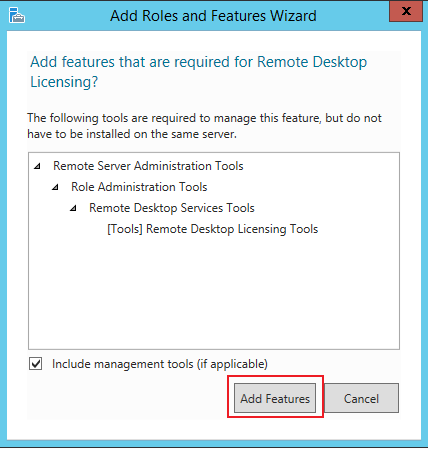The width and height of the screenshot is (428, 449).
Task: Cancel the add features prompt
Action: (x=361, y=398)
